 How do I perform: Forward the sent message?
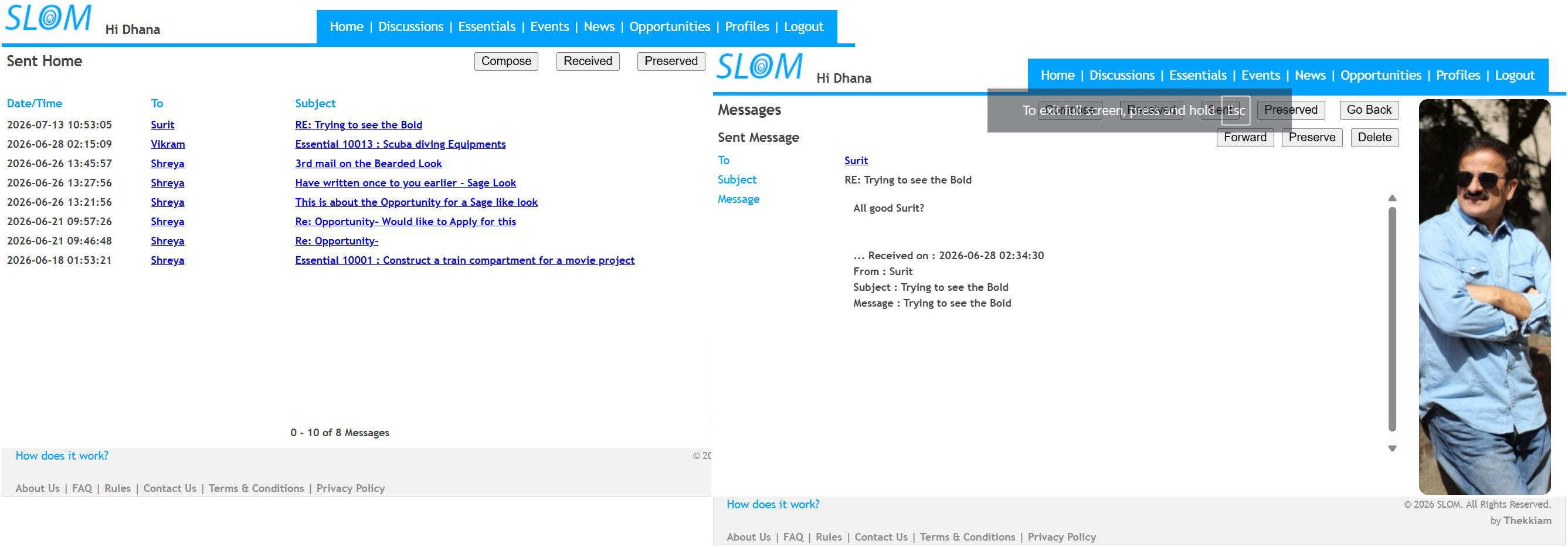pos(1245,138)
